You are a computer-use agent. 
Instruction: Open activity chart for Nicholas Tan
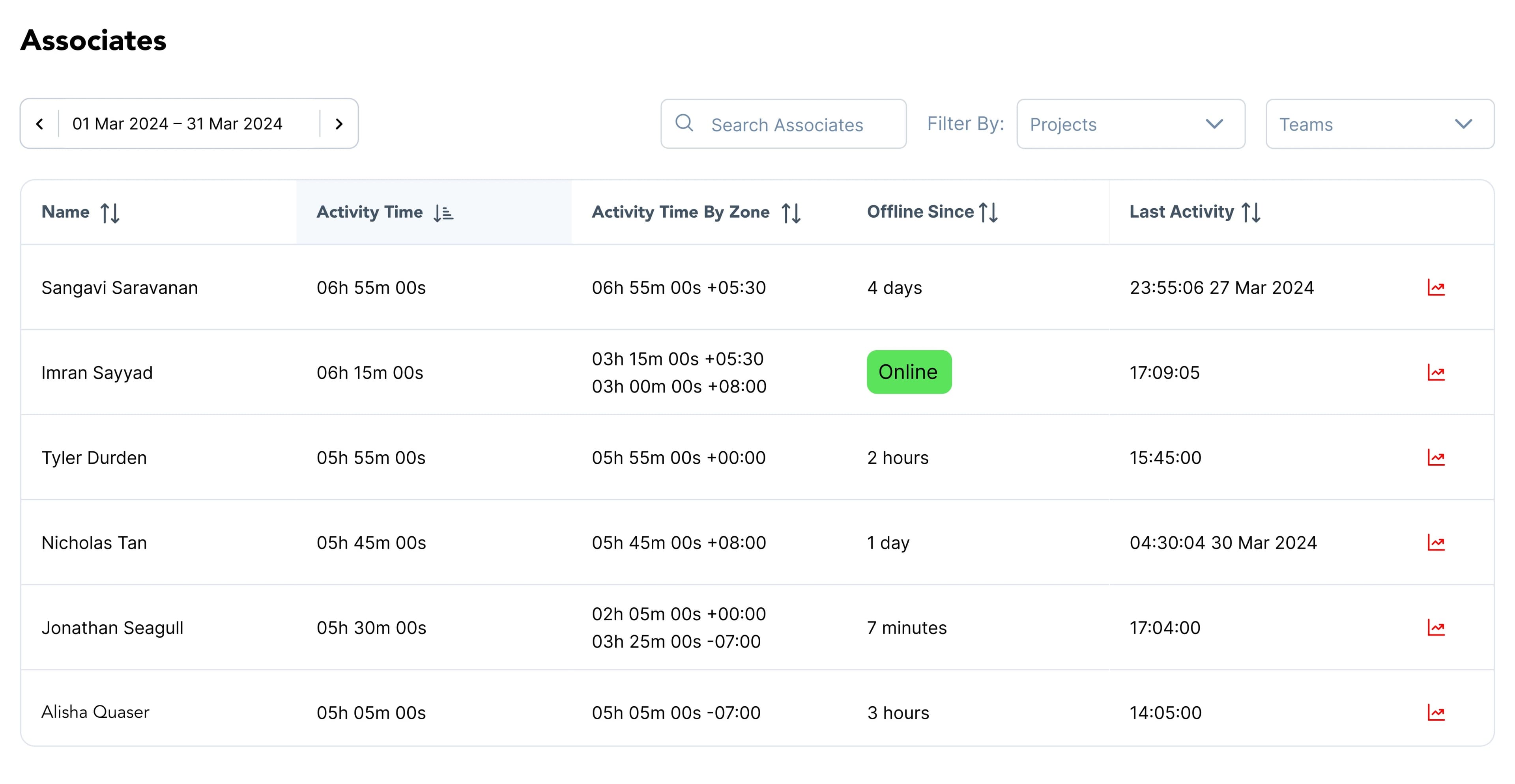pyautogui.click(x=1436, y=543)
